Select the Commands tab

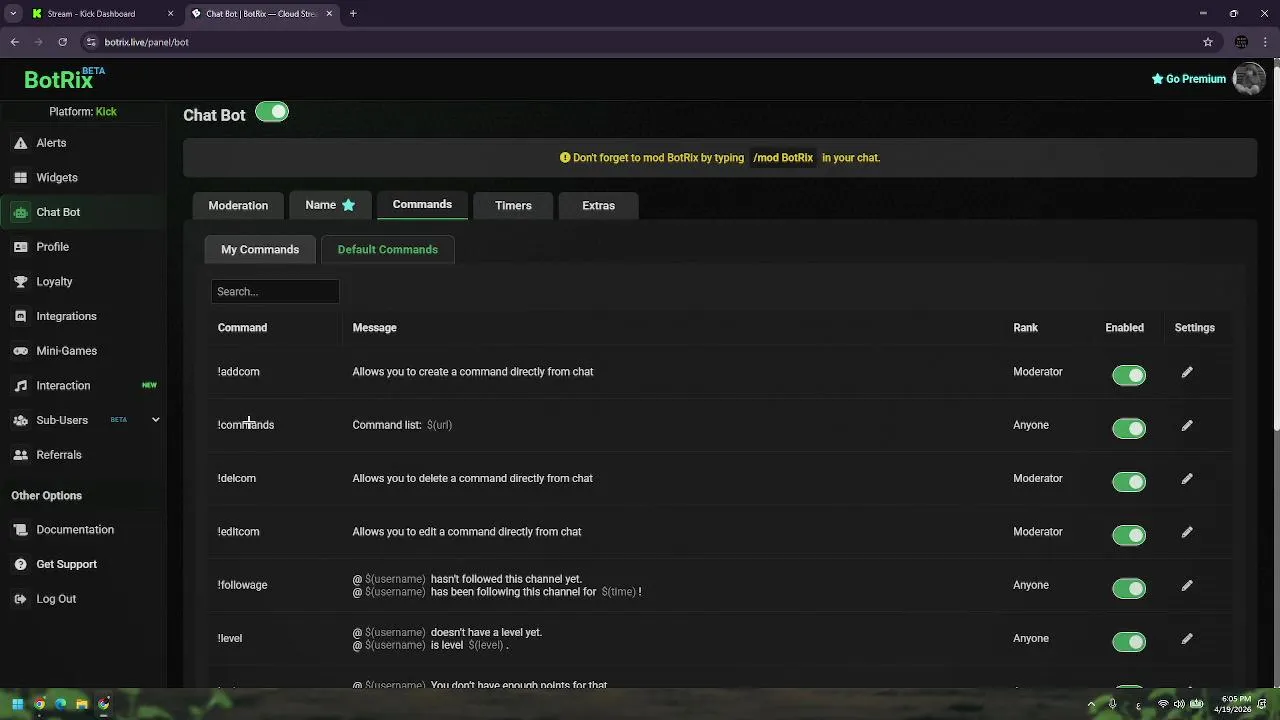pos(422,204)
